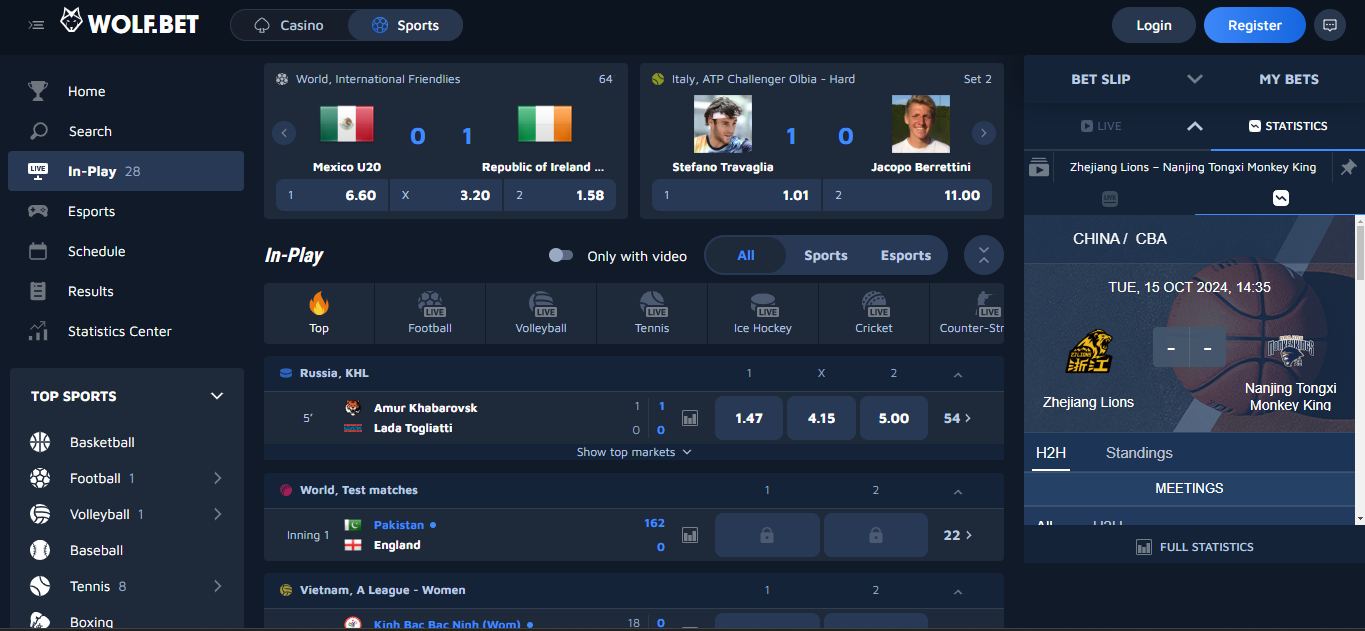Click the video stream icon beside Zhejiang Lions
The image size is (1365, 631).
point(1039,168)
